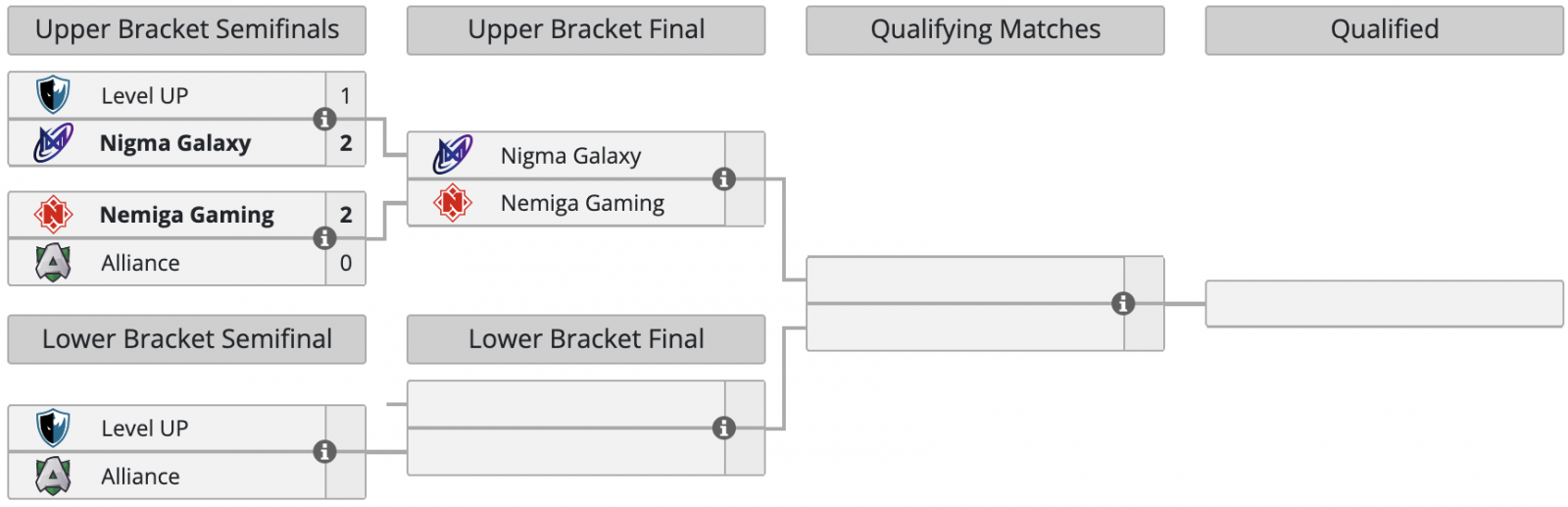Click Nemiga Gaming logo in Upper Bracket Final
Screen dimensions: 1568x507
453,203
